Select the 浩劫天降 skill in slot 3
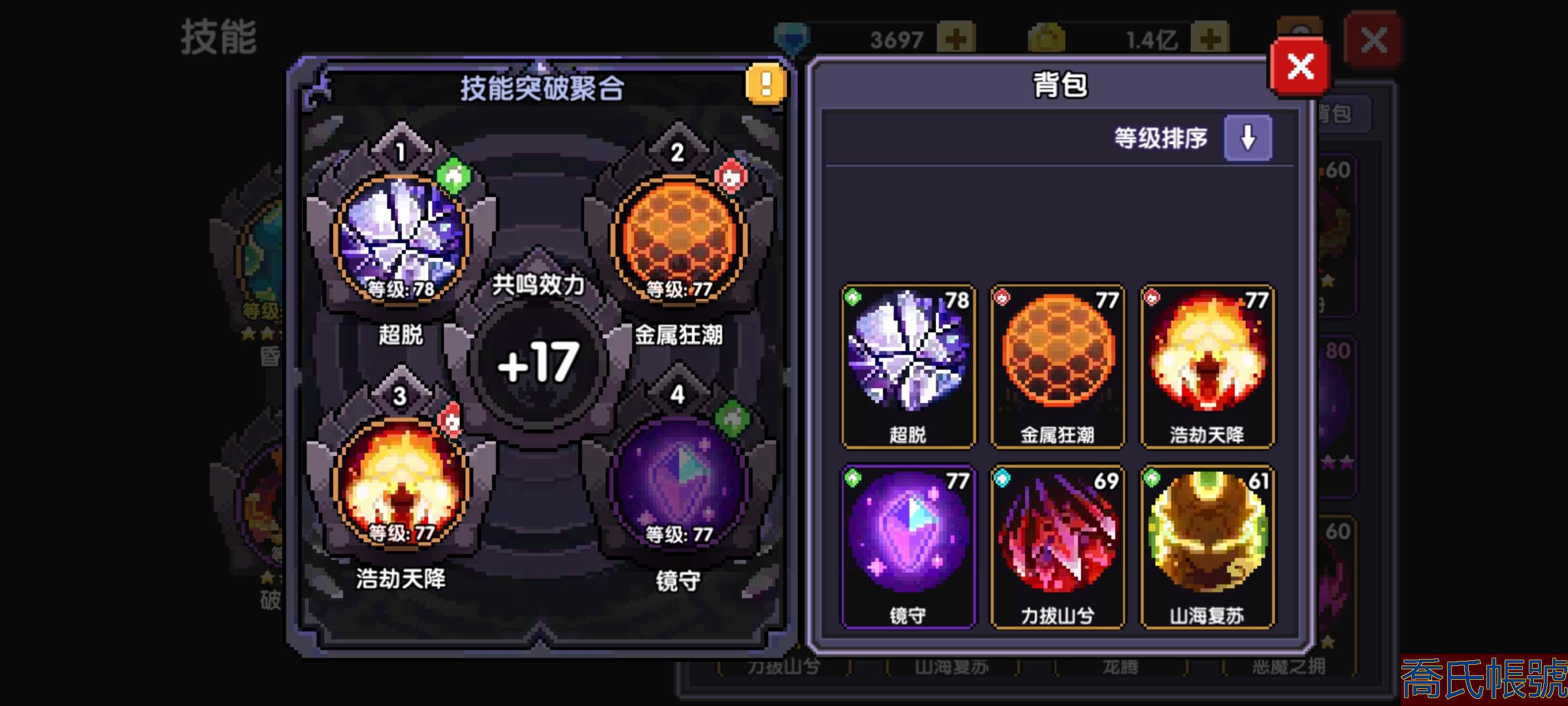The image size is (1568, 706). 401,482
